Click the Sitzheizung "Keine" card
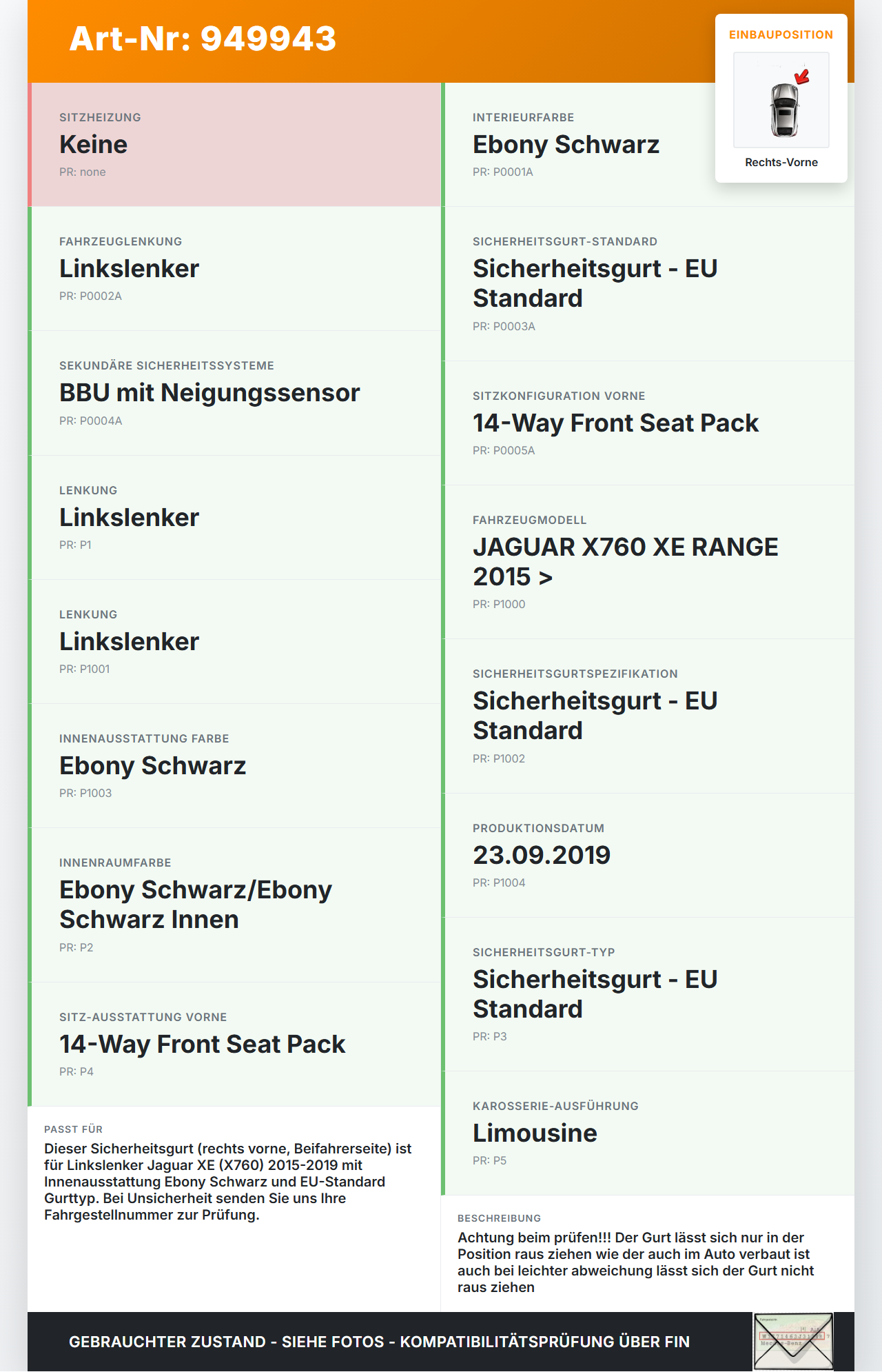 234,145
